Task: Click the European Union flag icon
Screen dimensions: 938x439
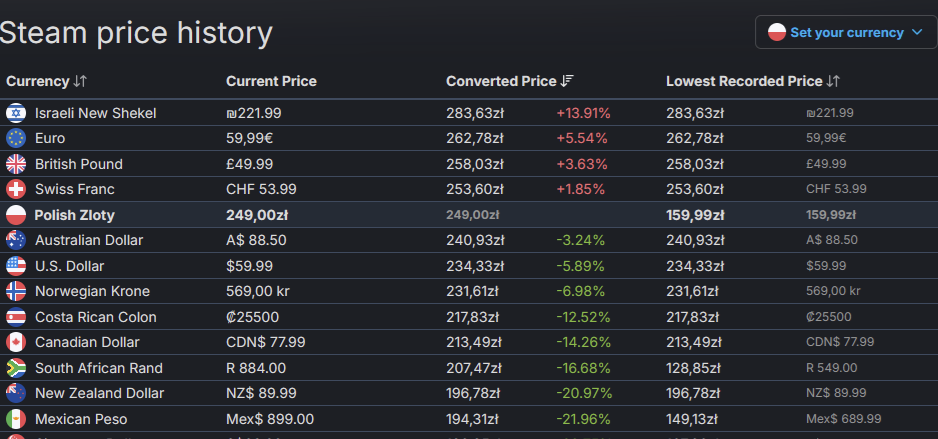Action: (16, 138)
